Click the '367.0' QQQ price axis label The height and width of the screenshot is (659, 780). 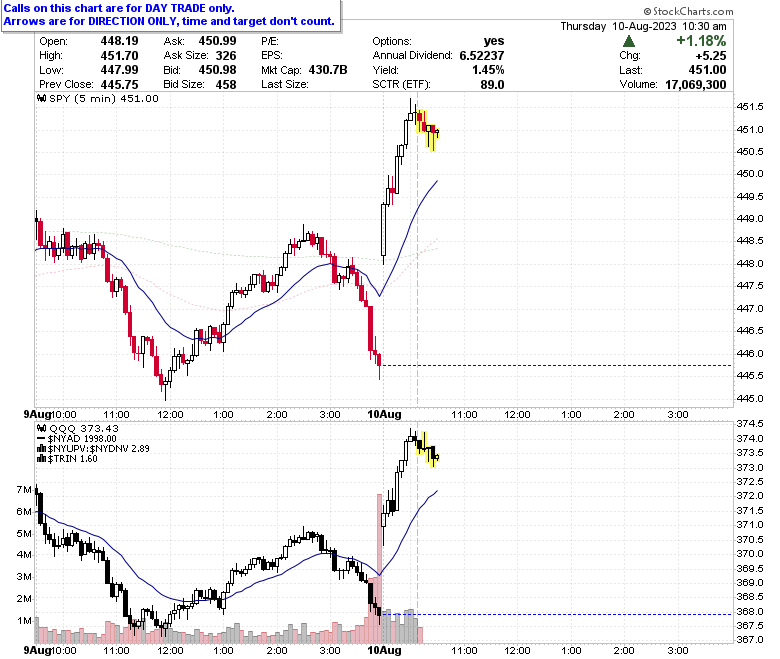[x=749, y=640]
